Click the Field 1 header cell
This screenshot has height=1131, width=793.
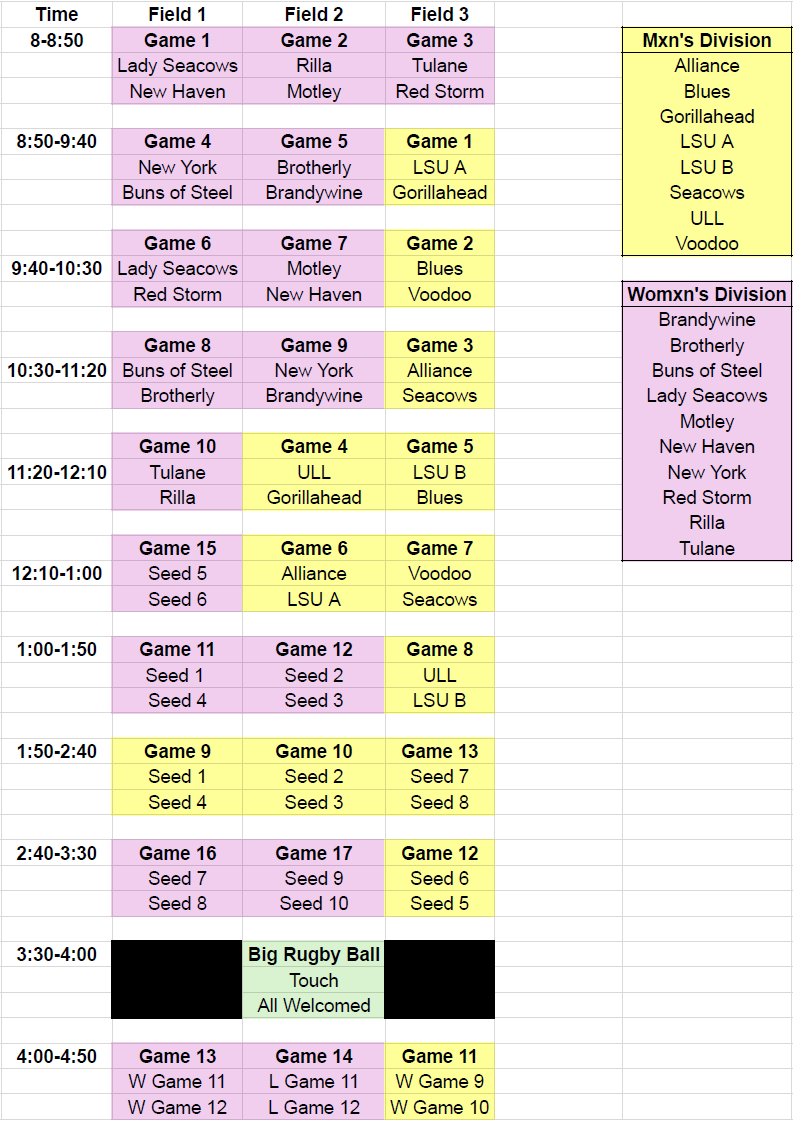(x=177, y=15)
